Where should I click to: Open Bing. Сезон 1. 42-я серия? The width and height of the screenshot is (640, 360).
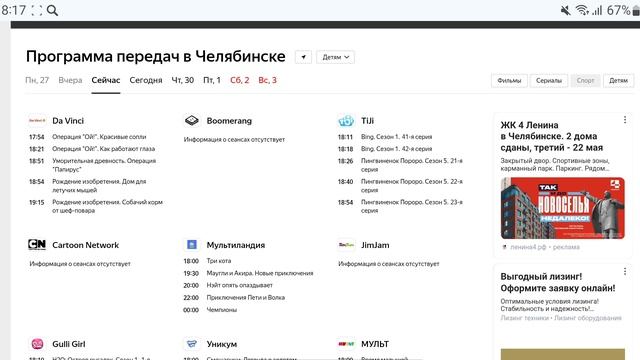pyautogui.click(x=385, y=149)
